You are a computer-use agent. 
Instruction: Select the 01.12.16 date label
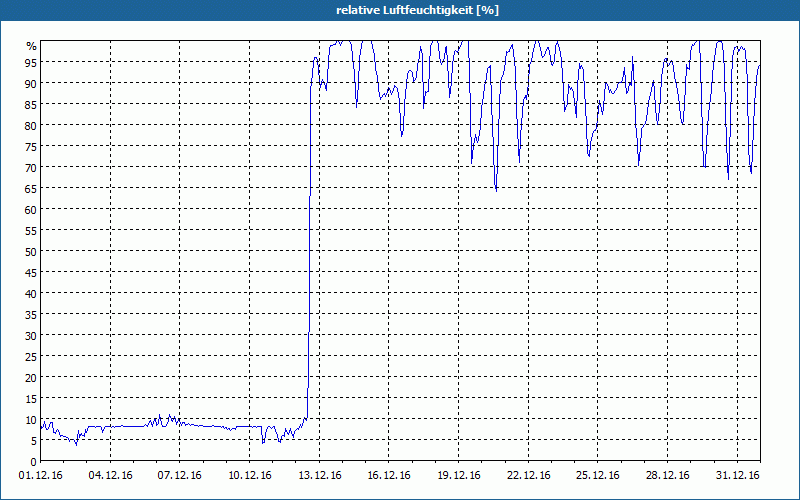(x=41, y=476)
